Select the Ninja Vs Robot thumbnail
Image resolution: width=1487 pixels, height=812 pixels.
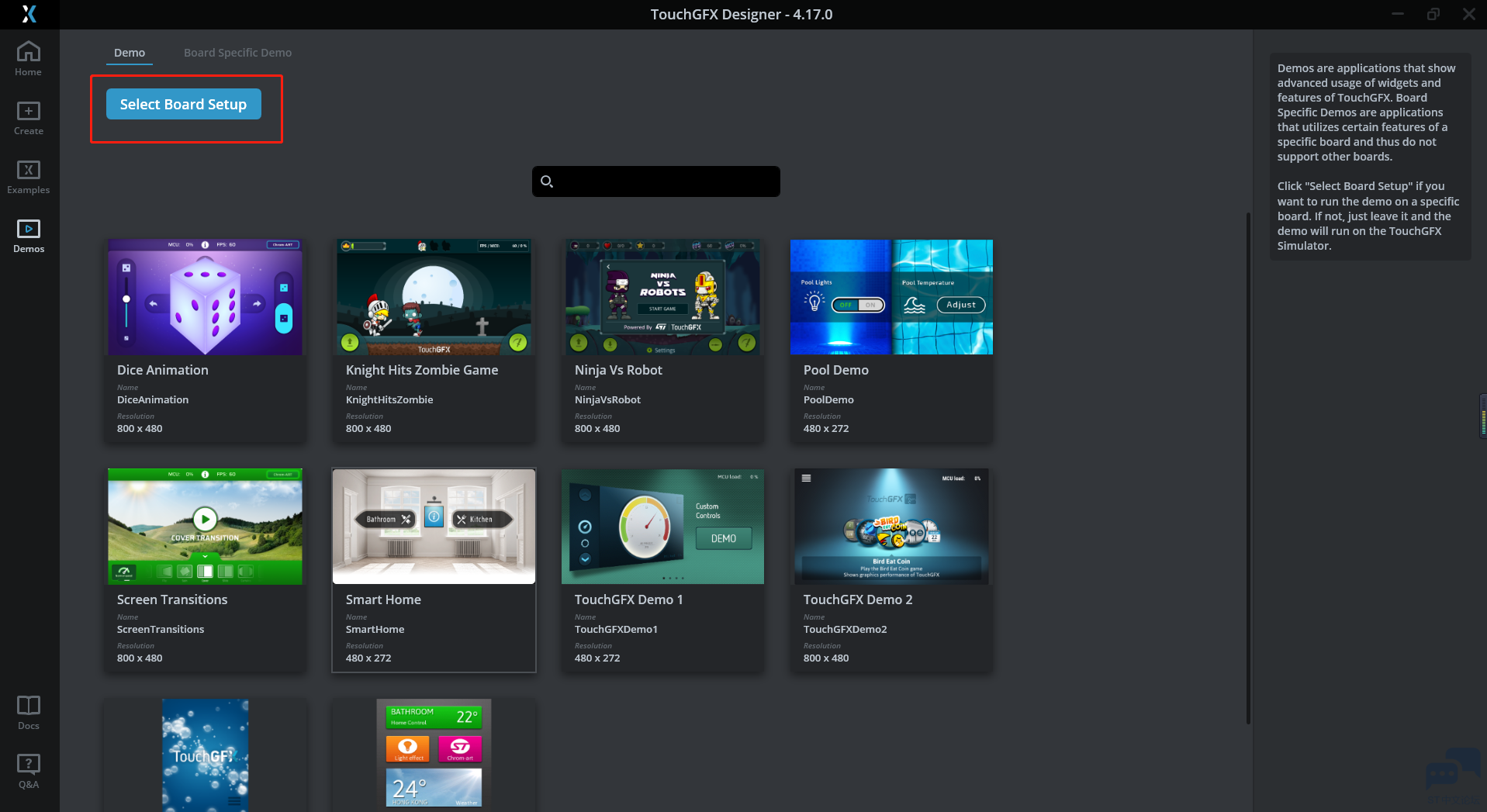click(662, 297)
